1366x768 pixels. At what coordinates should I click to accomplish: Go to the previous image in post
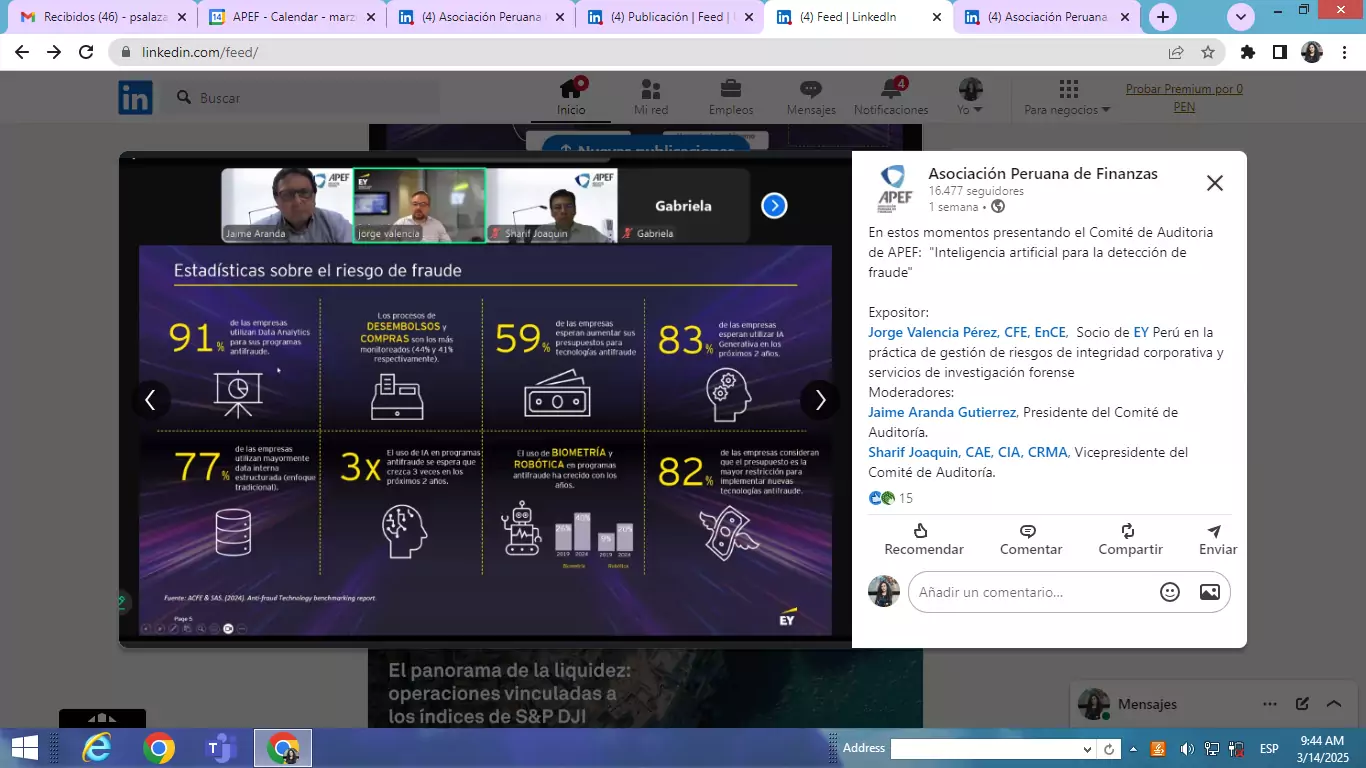point(151,400)
